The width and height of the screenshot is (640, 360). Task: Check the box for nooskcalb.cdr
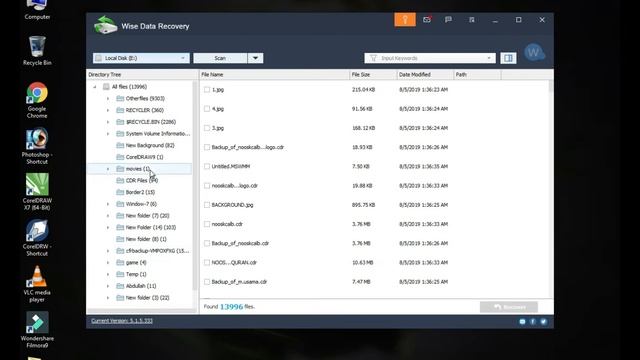coord(207,224)
